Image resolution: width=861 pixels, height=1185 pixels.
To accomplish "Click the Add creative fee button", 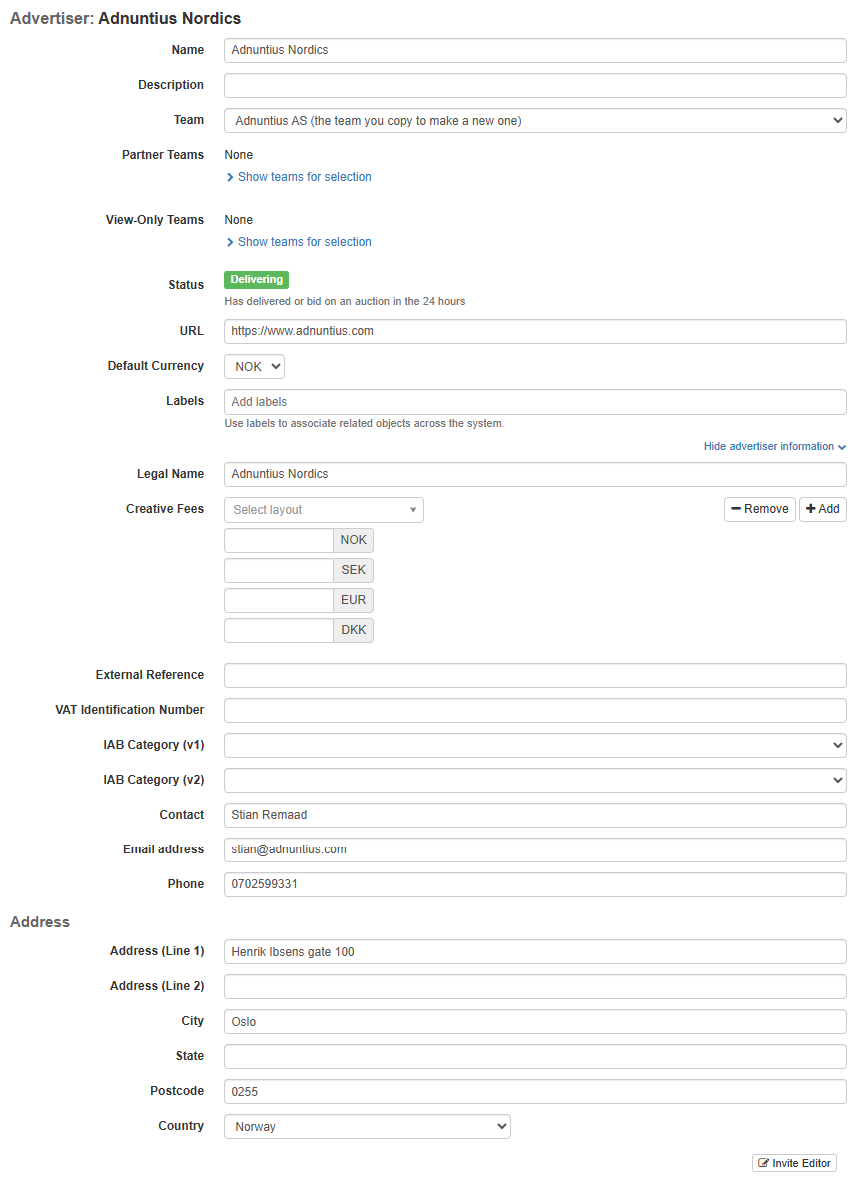I will pos(822,509).
